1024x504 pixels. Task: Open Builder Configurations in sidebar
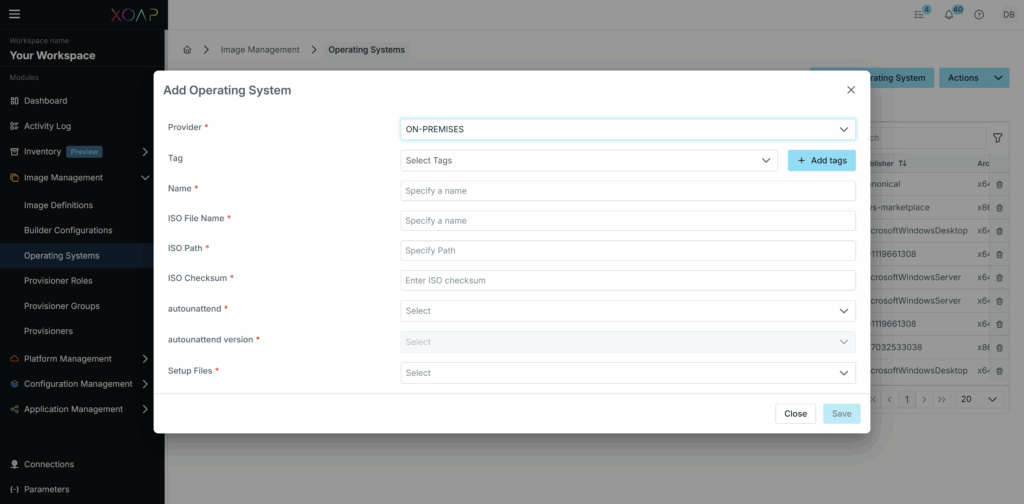point(68,230)
